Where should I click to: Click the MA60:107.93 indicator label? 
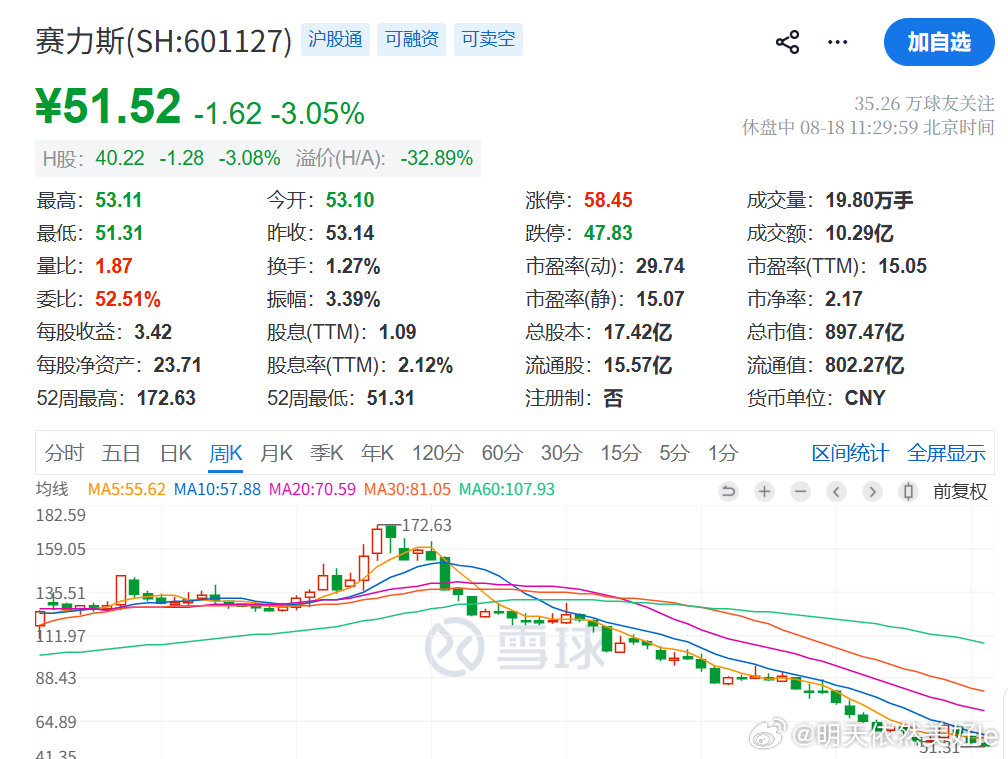(507, 489)
